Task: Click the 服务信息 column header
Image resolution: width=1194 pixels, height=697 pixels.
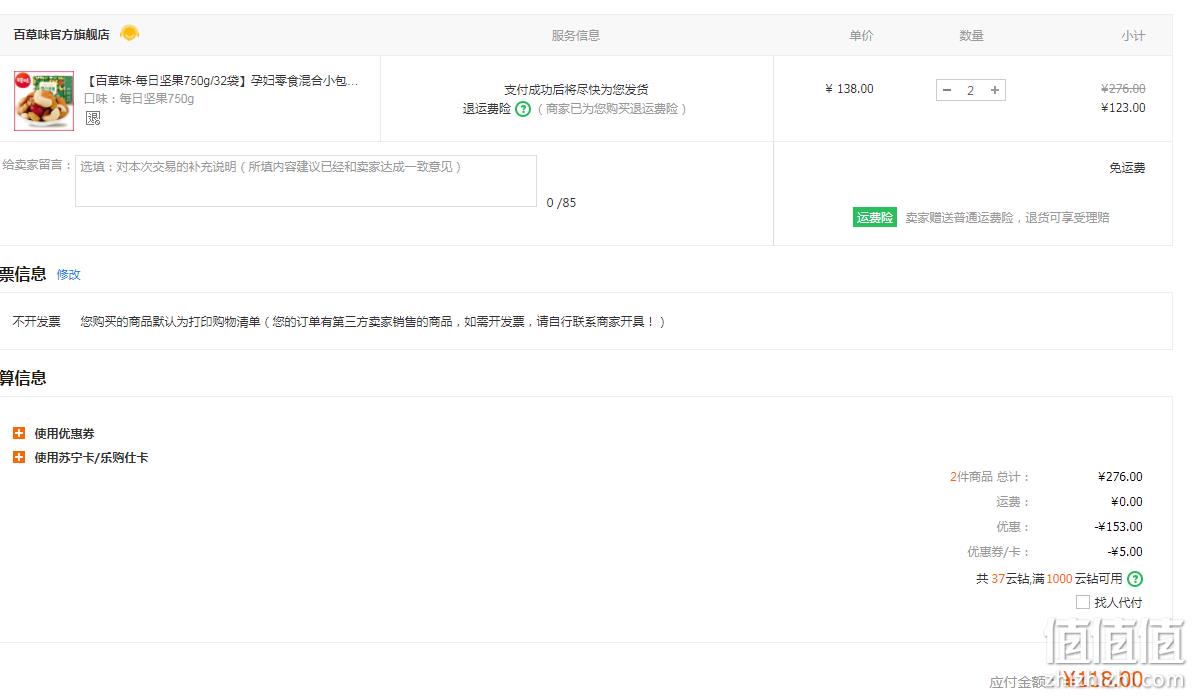Action: point(576,36)
